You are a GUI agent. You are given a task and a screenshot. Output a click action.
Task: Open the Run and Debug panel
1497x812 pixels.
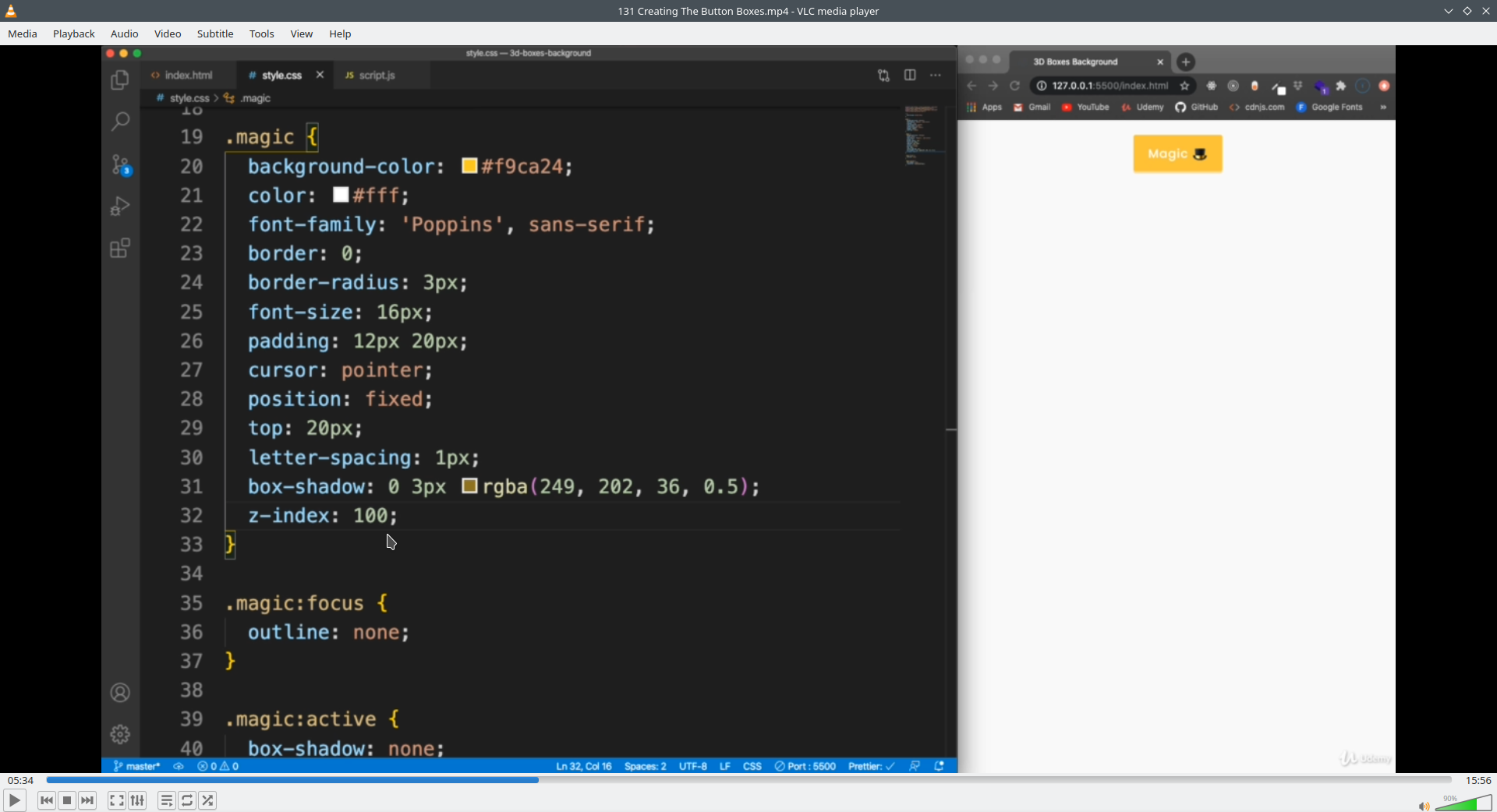point(120,206)
